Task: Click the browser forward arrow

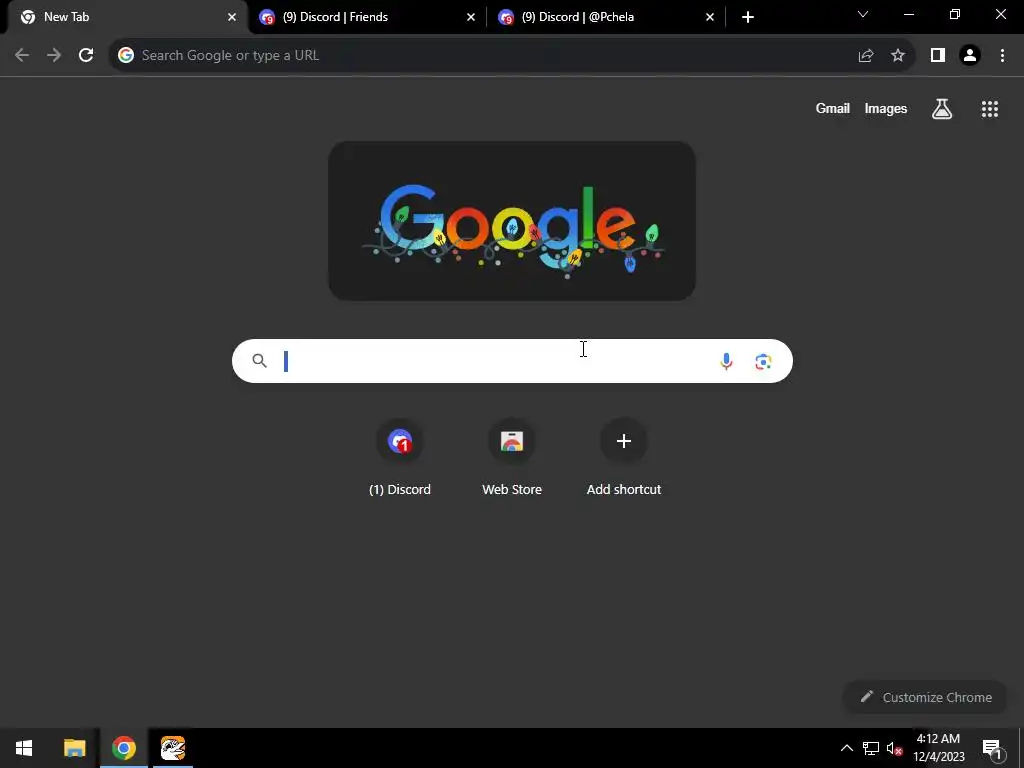Action: tap(54, 56)
